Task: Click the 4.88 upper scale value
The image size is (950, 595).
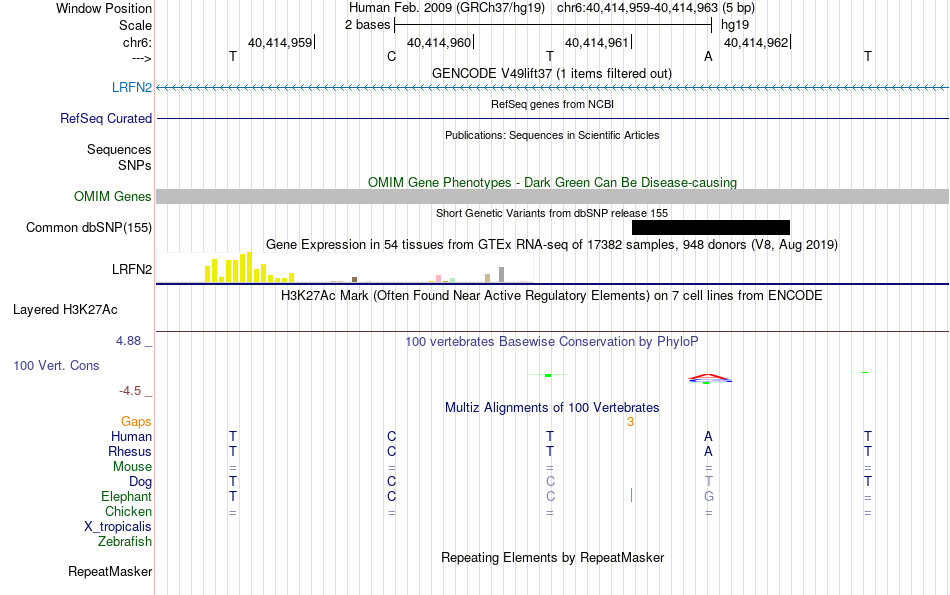Action: click(x=128, y=341)
